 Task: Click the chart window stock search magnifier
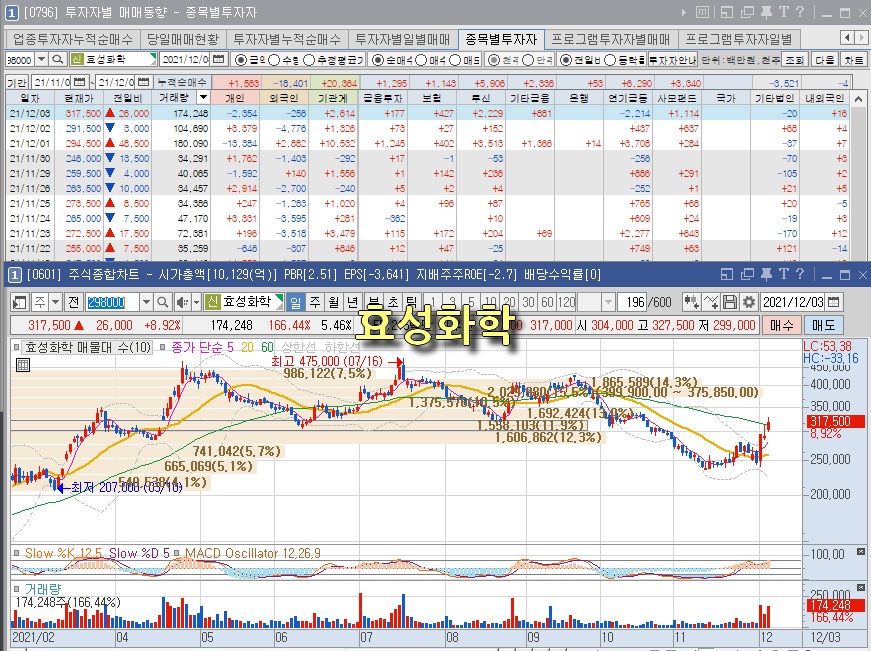coord(162,302)
